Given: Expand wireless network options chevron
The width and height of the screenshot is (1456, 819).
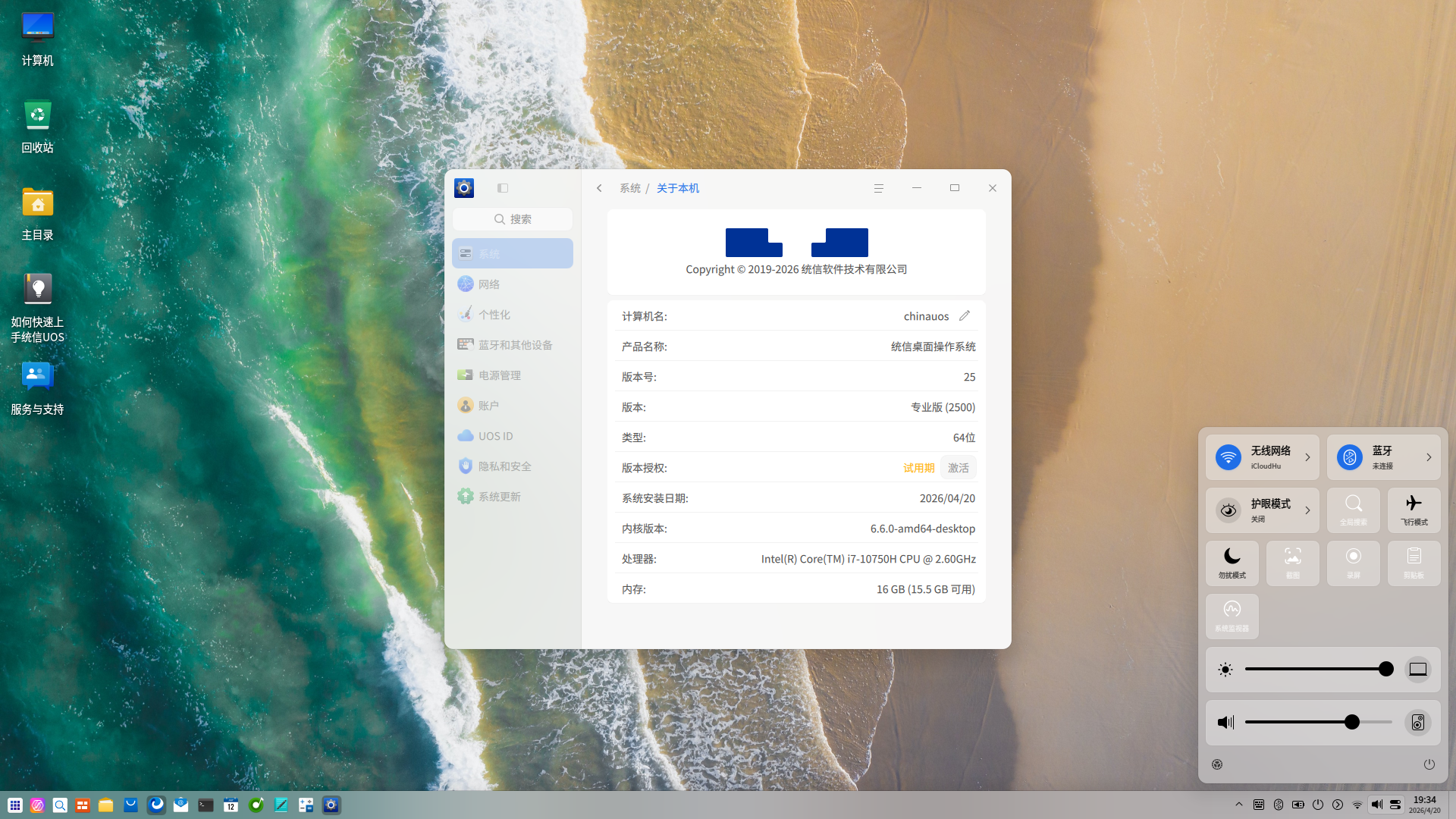Looking at the screenshot, I should tap(1307, 457).
